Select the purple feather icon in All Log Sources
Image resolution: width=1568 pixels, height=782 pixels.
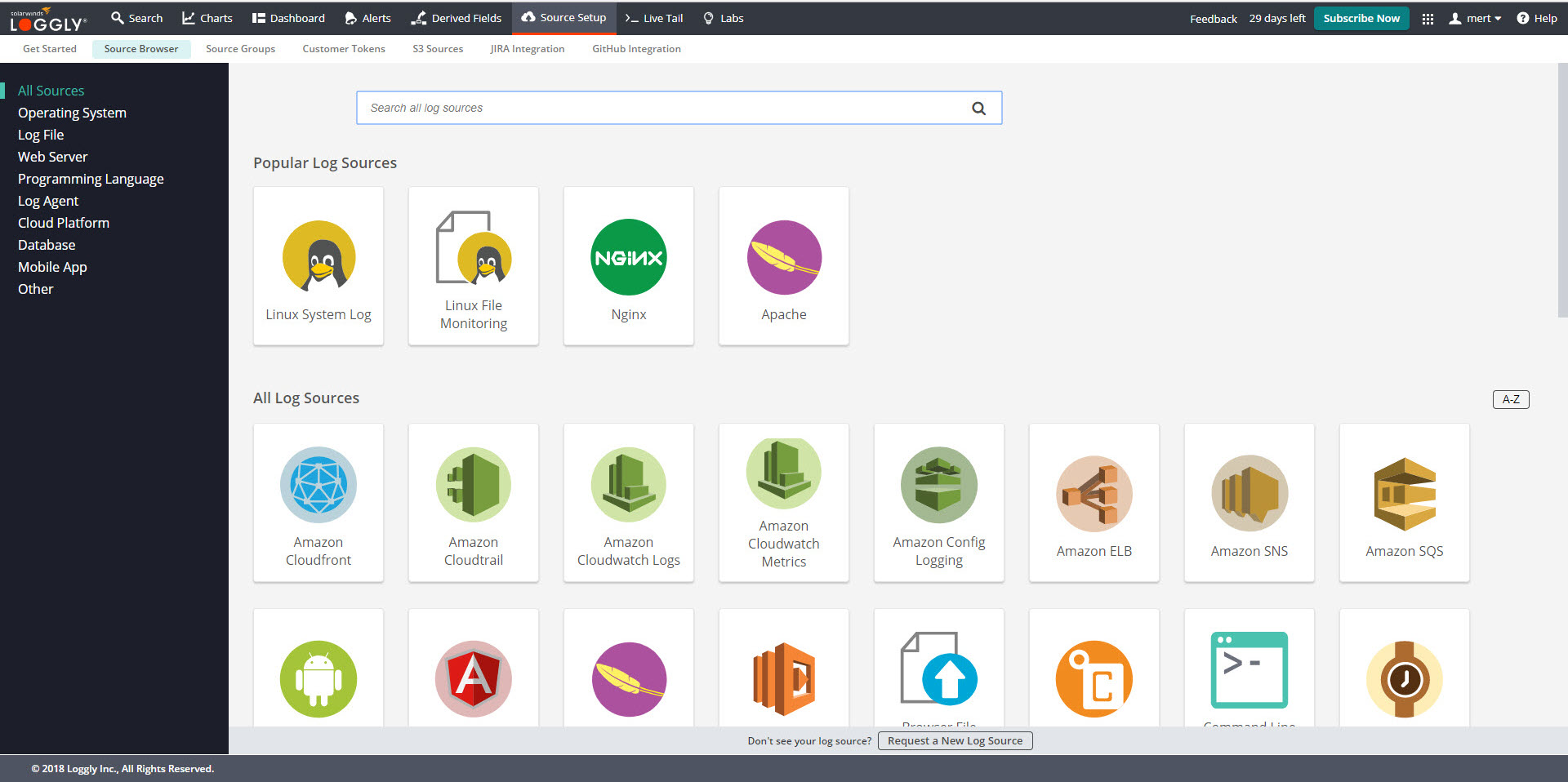click(629, 678)
